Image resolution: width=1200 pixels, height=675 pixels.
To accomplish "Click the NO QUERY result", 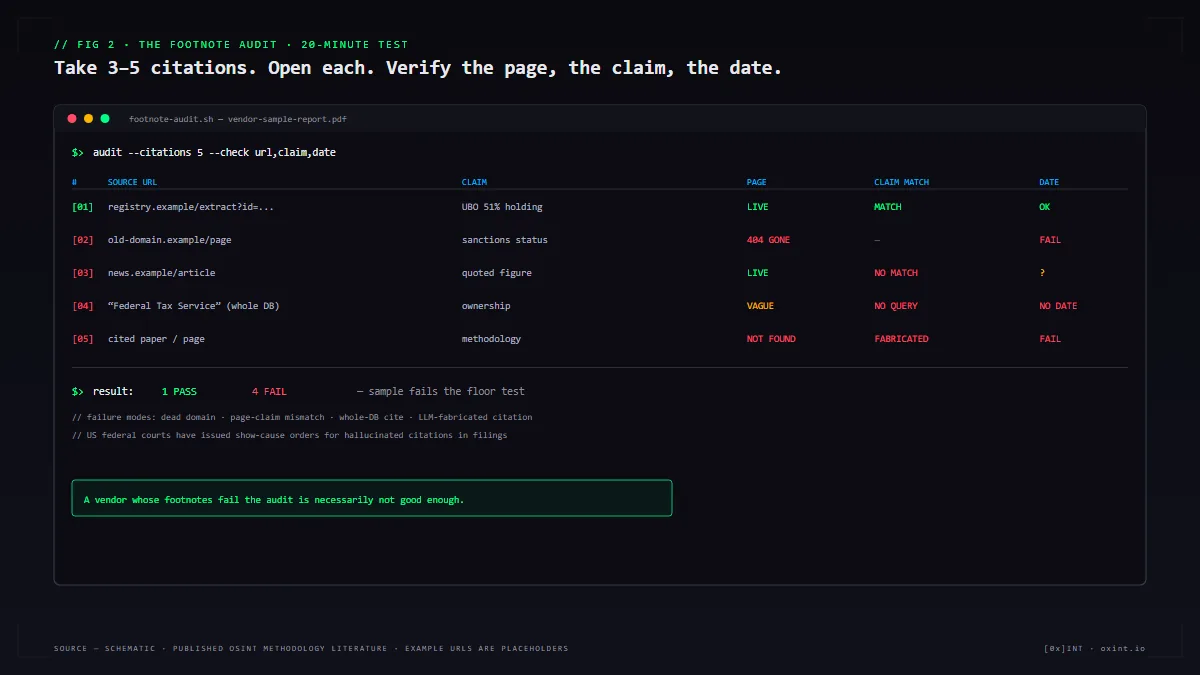I will [x=896, y=306].
